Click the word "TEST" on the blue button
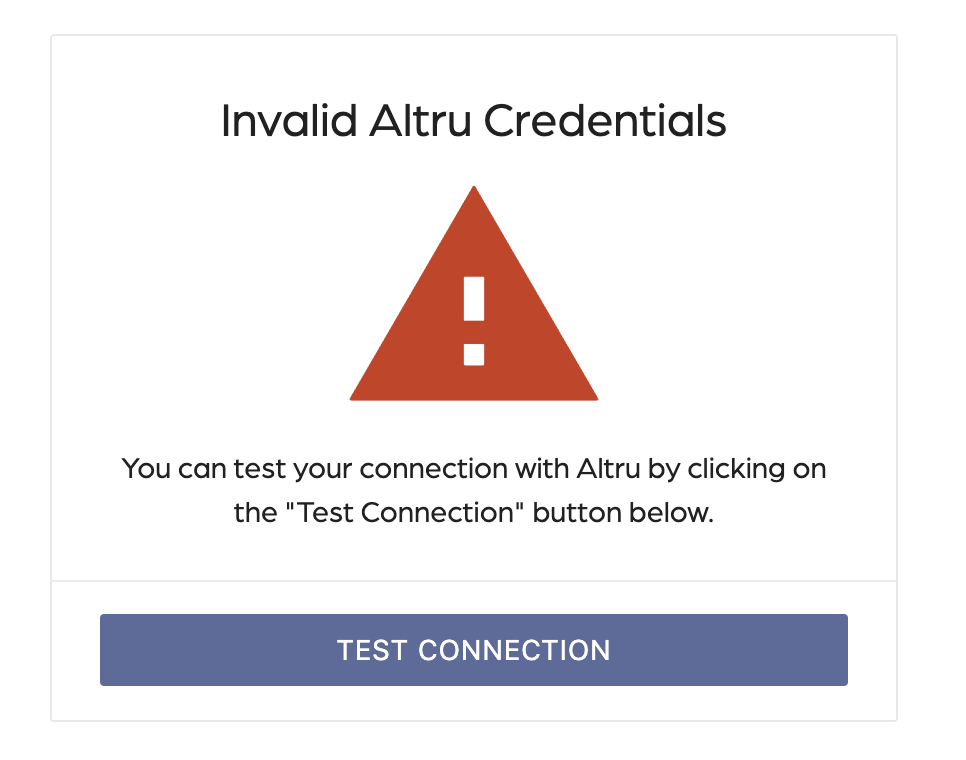 point(373,650)
